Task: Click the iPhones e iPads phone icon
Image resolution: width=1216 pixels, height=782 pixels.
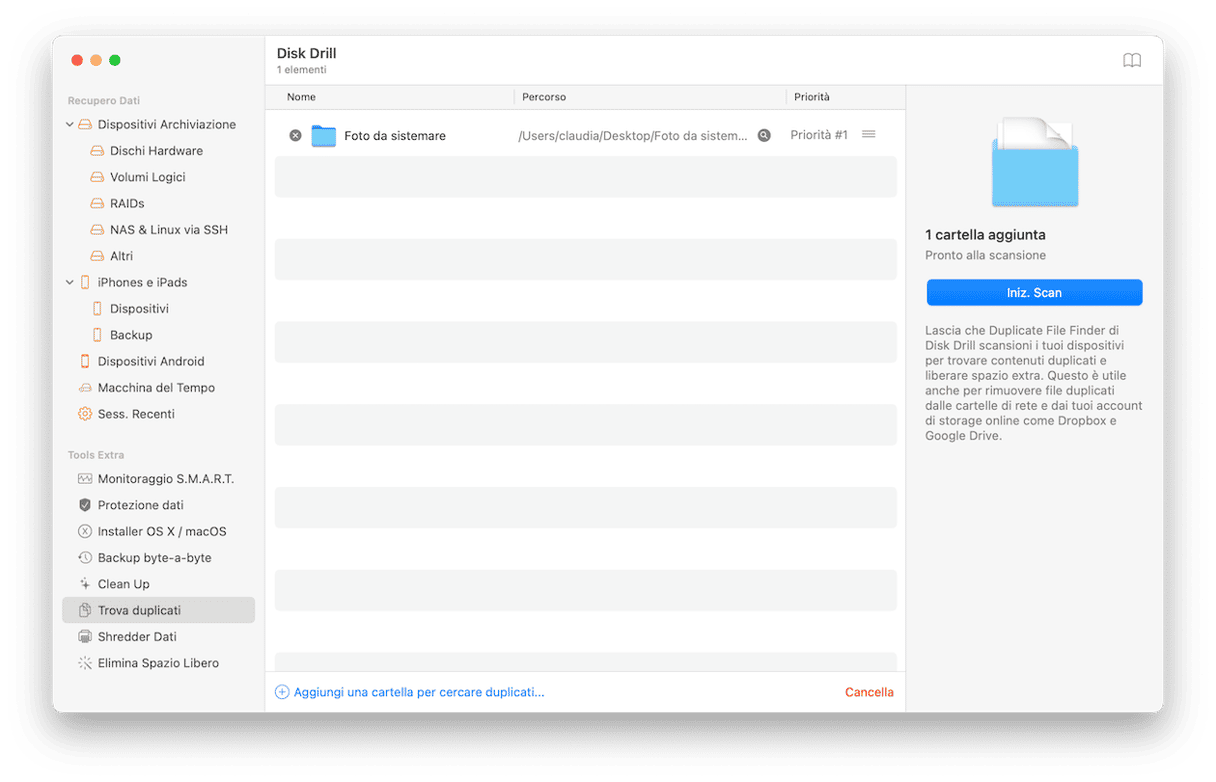Action: [85, 282]
